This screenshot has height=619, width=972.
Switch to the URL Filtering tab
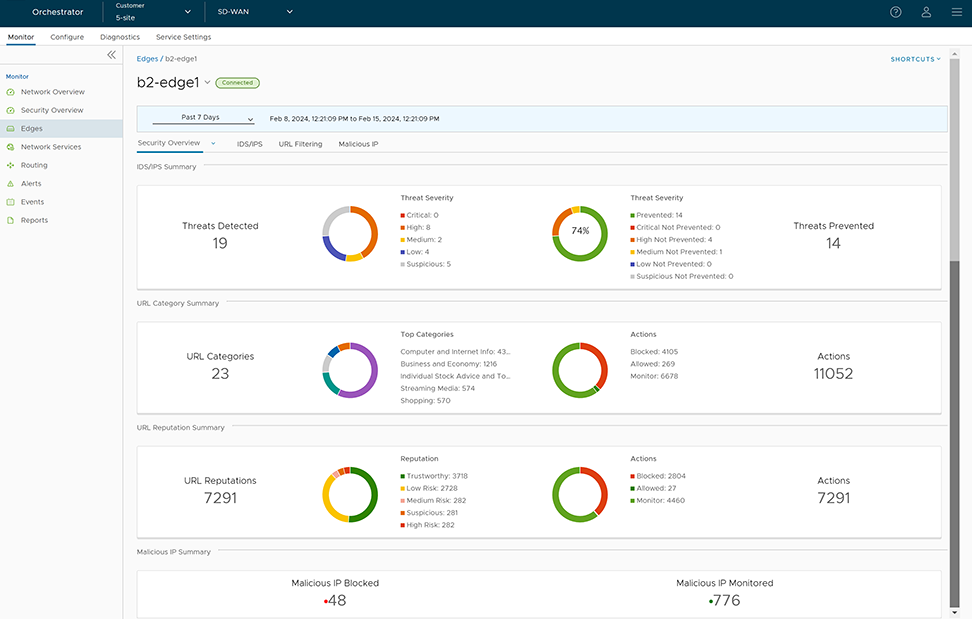pyautogui.click(x=300, y=144)
